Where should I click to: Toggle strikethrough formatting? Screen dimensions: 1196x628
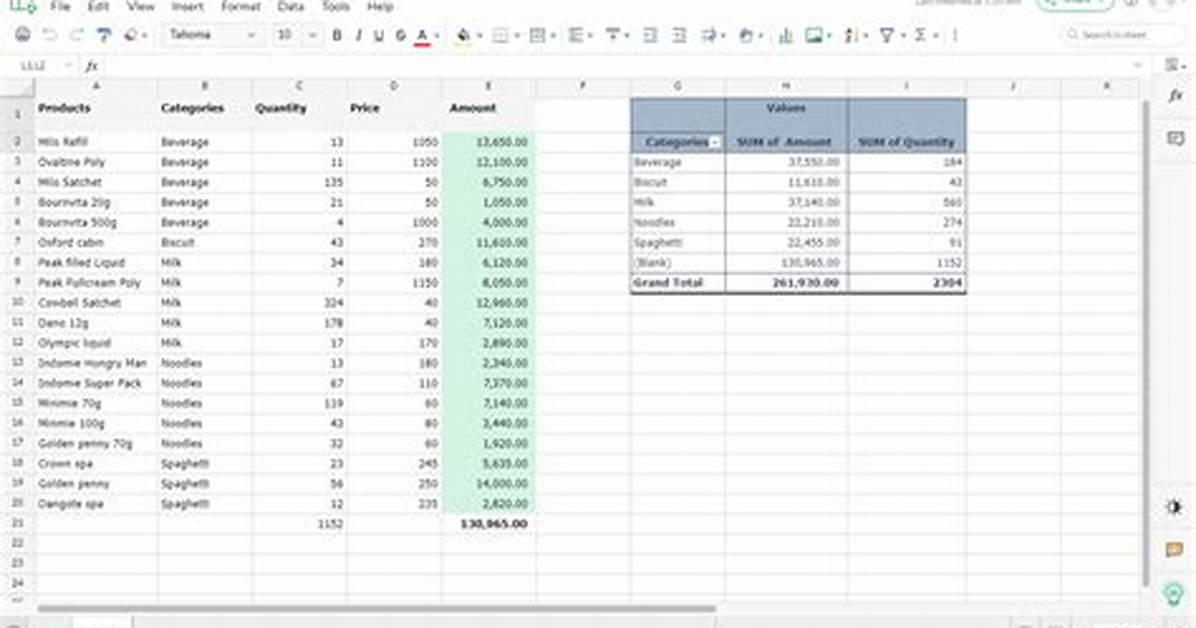coord(400,35)
